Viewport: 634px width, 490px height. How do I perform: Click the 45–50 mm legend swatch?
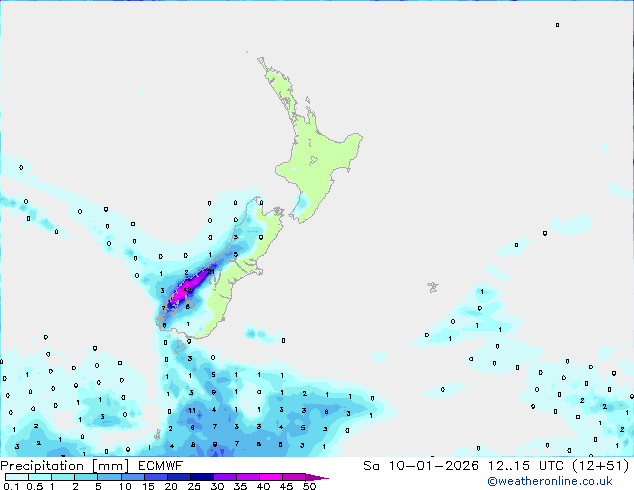[294, 477]
